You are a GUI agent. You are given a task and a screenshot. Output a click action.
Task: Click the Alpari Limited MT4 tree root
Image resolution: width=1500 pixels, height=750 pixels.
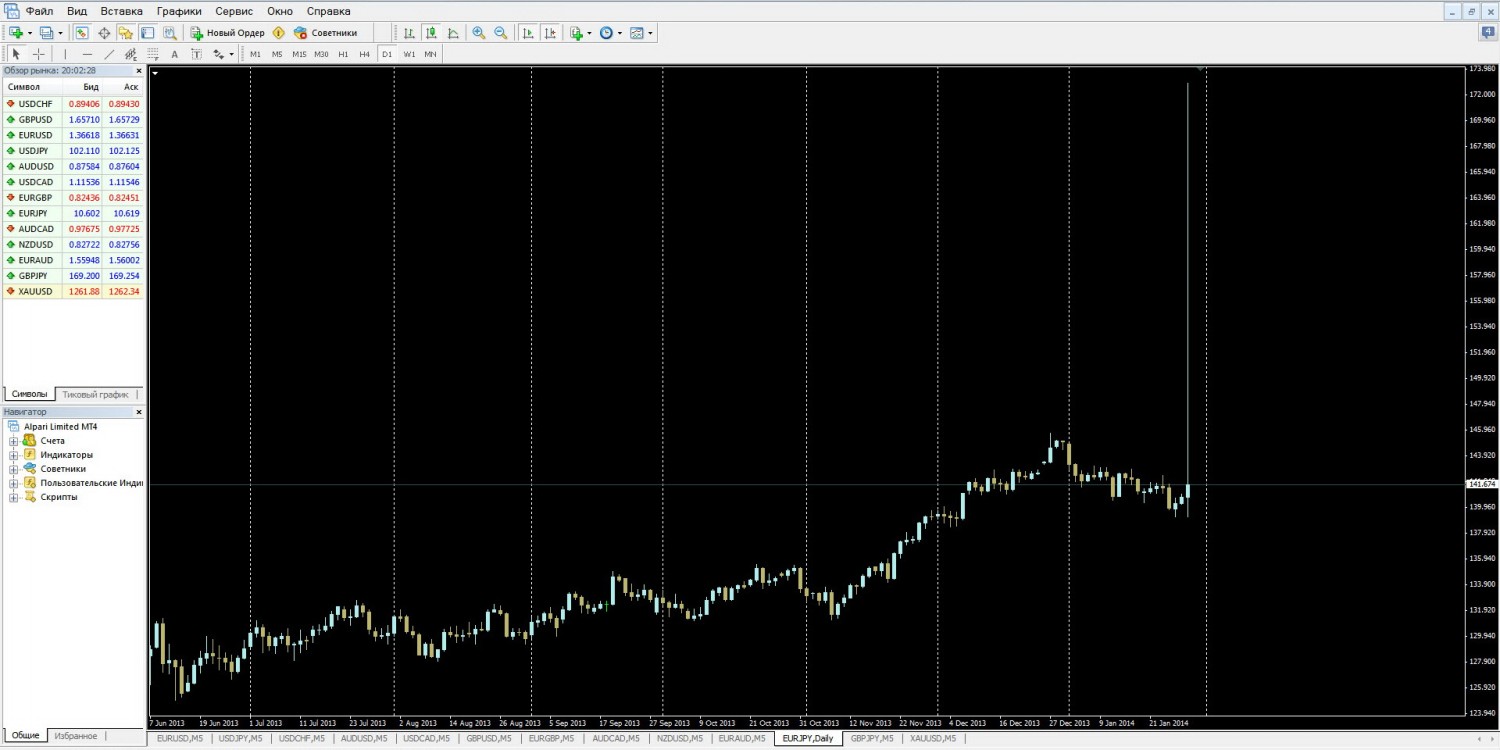point(60,426)
